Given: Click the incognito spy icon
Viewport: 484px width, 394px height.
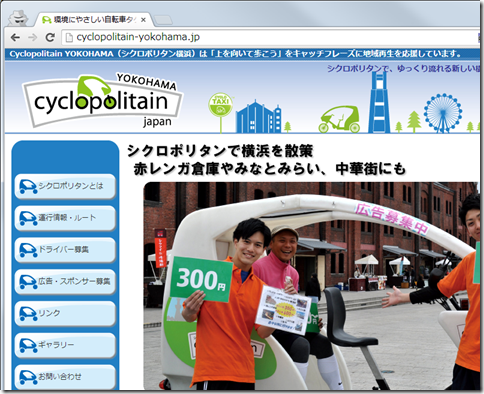Looking at the screenshot, I should pos(18,18).
